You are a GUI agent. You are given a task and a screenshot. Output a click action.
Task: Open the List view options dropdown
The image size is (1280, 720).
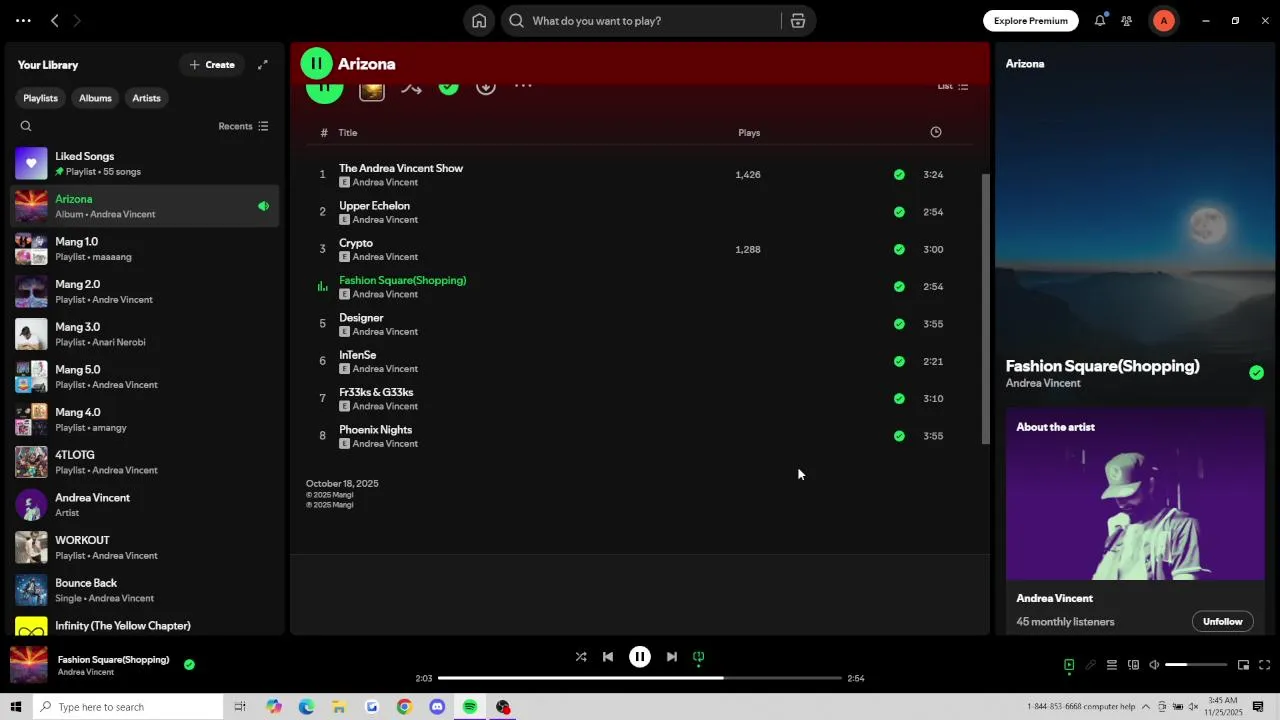(952, 87)
